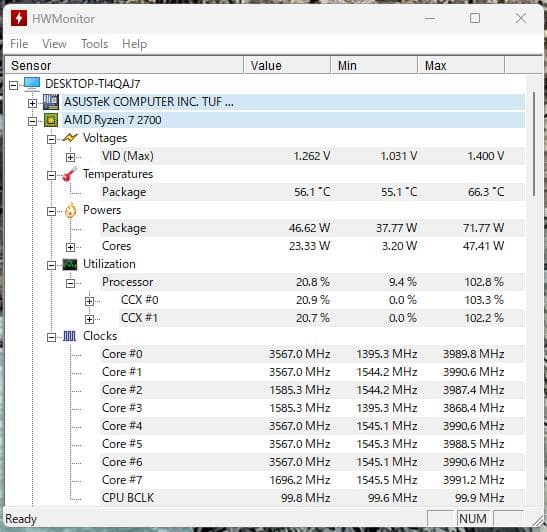Select the Processor utilization row
Viewport: 547px width, 532px height.
[x=312, y=282]
